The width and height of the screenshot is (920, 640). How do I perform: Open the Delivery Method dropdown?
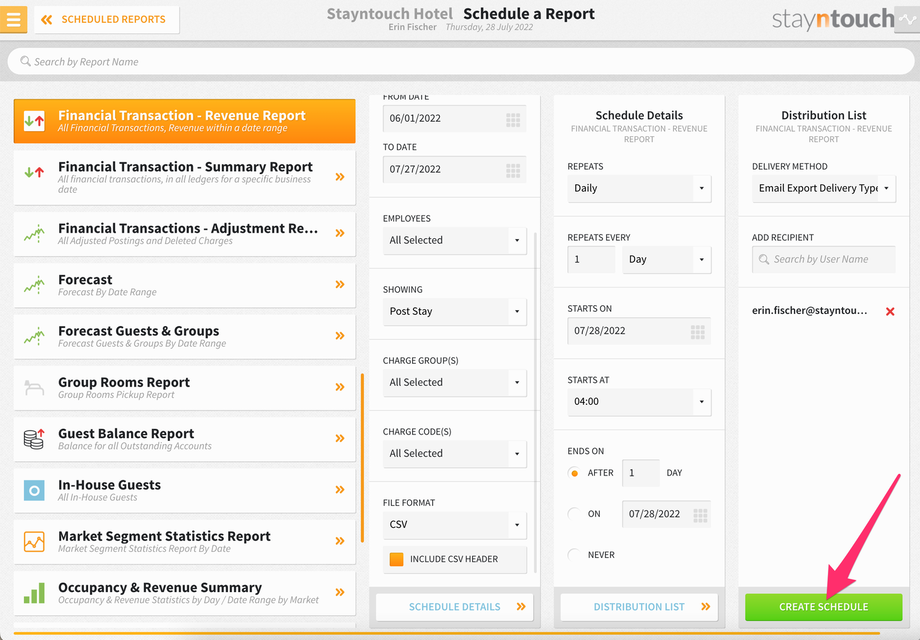click(x=824, y=188)
